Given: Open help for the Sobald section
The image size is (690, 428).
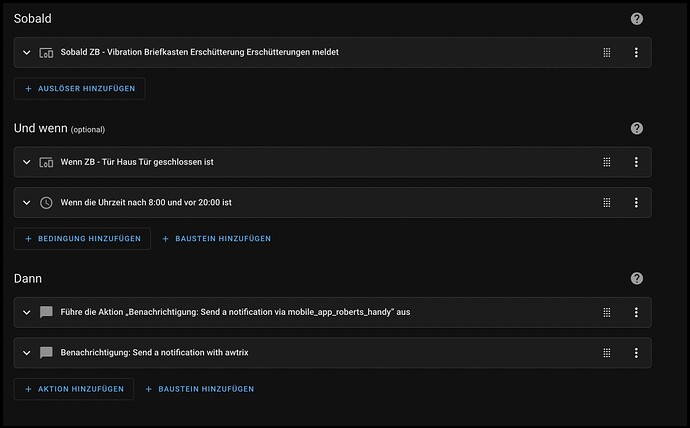Looking at the screenshot, I should [x=637, y=19].
